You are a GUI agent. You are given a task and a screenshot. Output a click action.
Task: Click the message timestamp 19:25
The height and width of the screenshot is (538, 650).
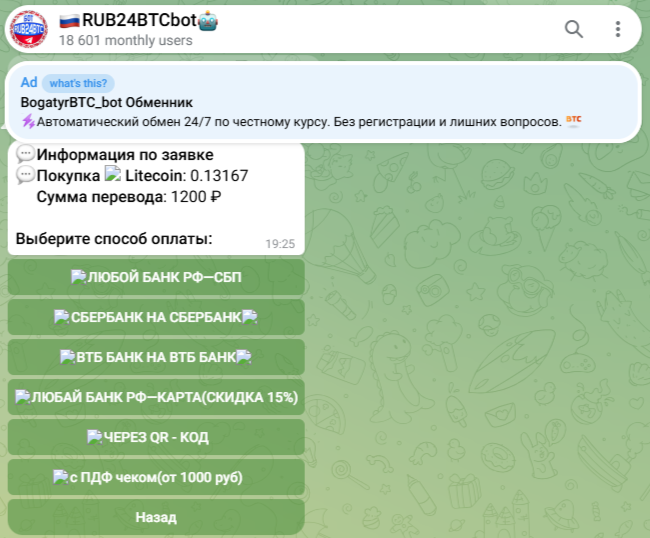(280, 244)
